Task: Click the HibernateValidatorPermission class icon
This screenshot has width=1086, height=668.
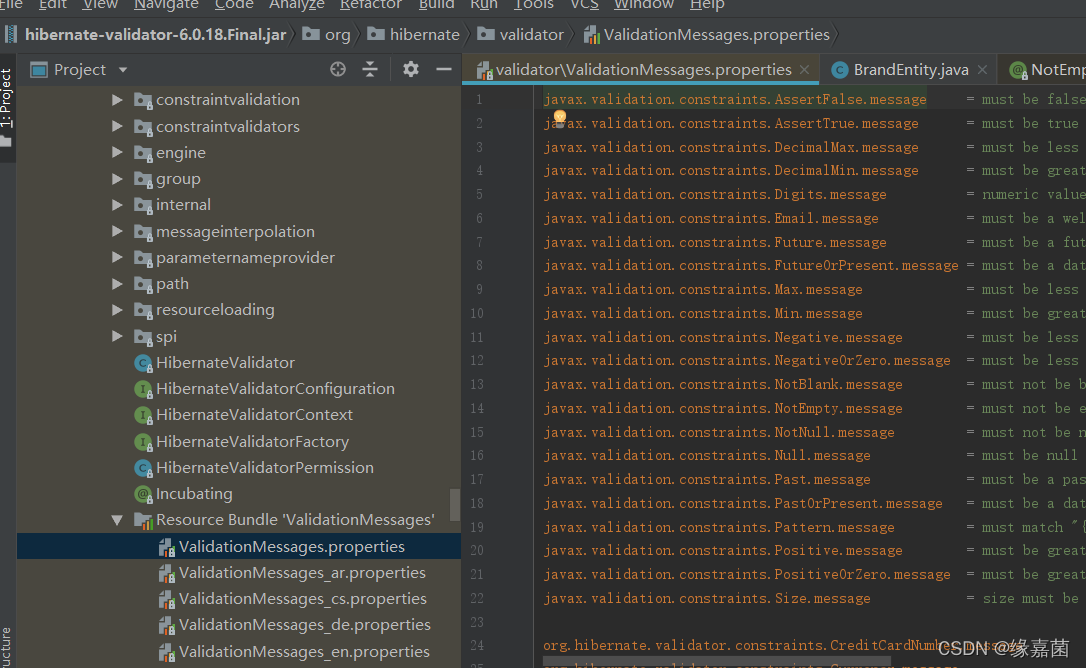Action: tap(143, 468)
